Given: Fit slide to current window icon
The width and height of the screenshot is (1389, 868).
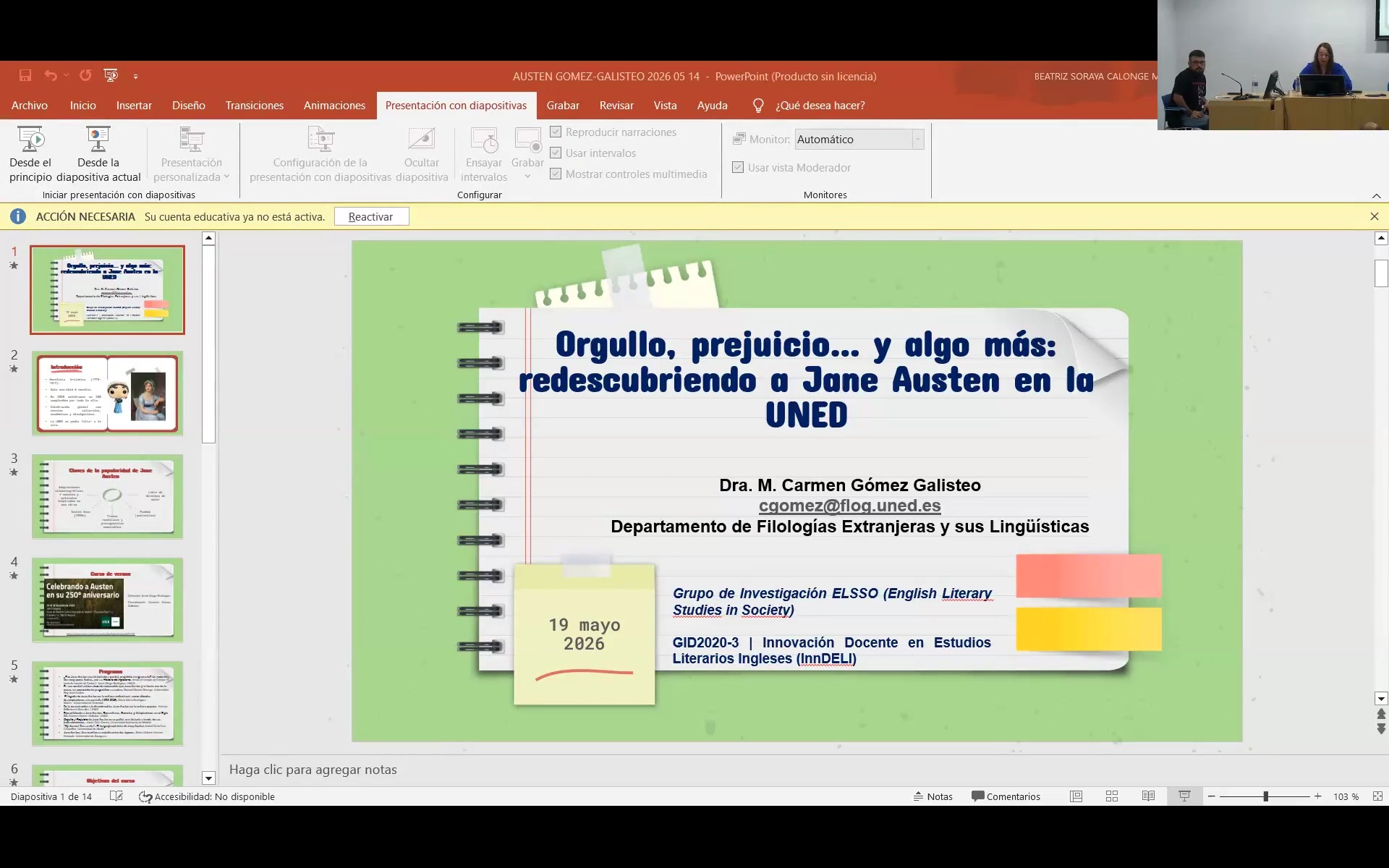Looking at the screenshot, I should (1377, 796).
